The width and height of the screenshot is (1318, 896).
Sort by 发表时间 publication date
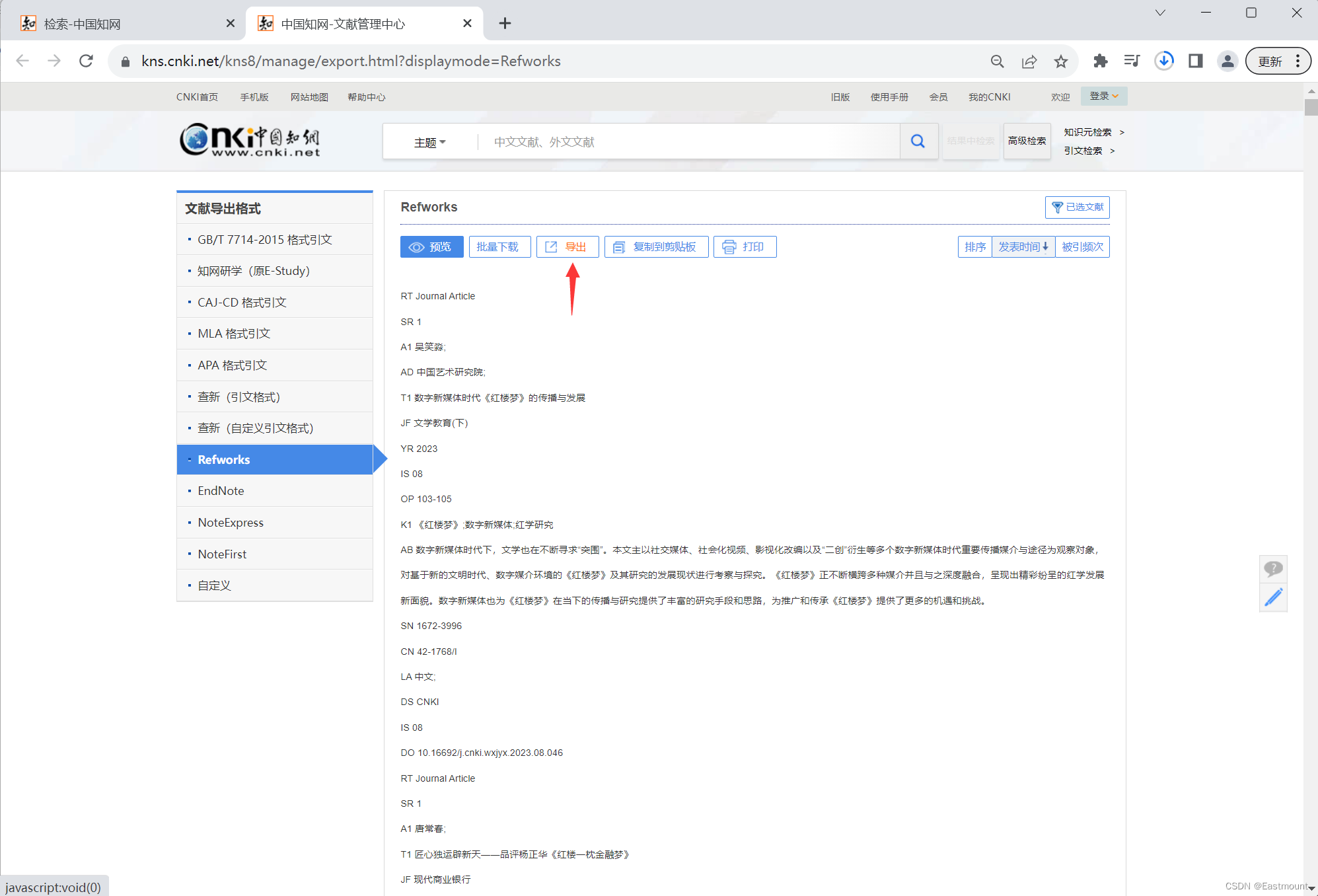click(1023, 247)
